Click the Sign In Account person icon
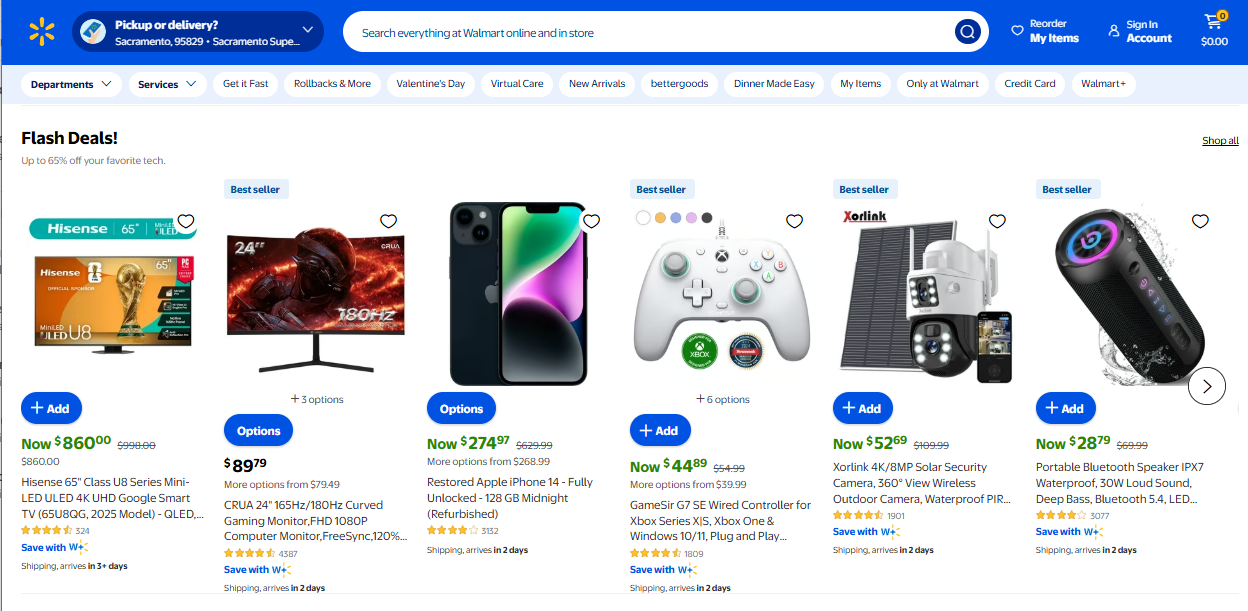 point(1113,31)
